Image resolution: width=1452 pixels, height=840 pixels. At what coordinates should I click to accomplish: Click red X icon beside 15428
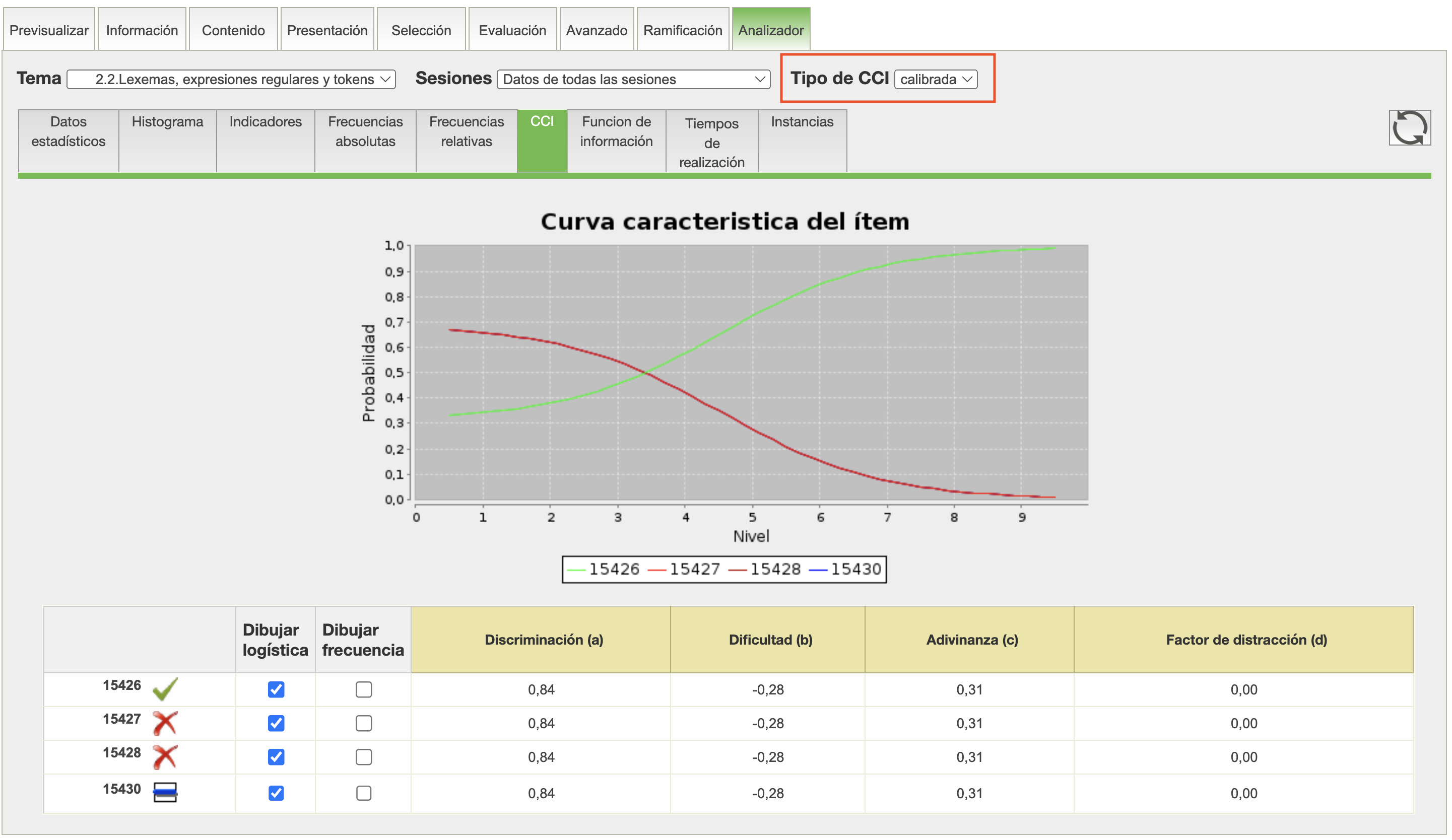pyautogui.click(x=165, y=756)
